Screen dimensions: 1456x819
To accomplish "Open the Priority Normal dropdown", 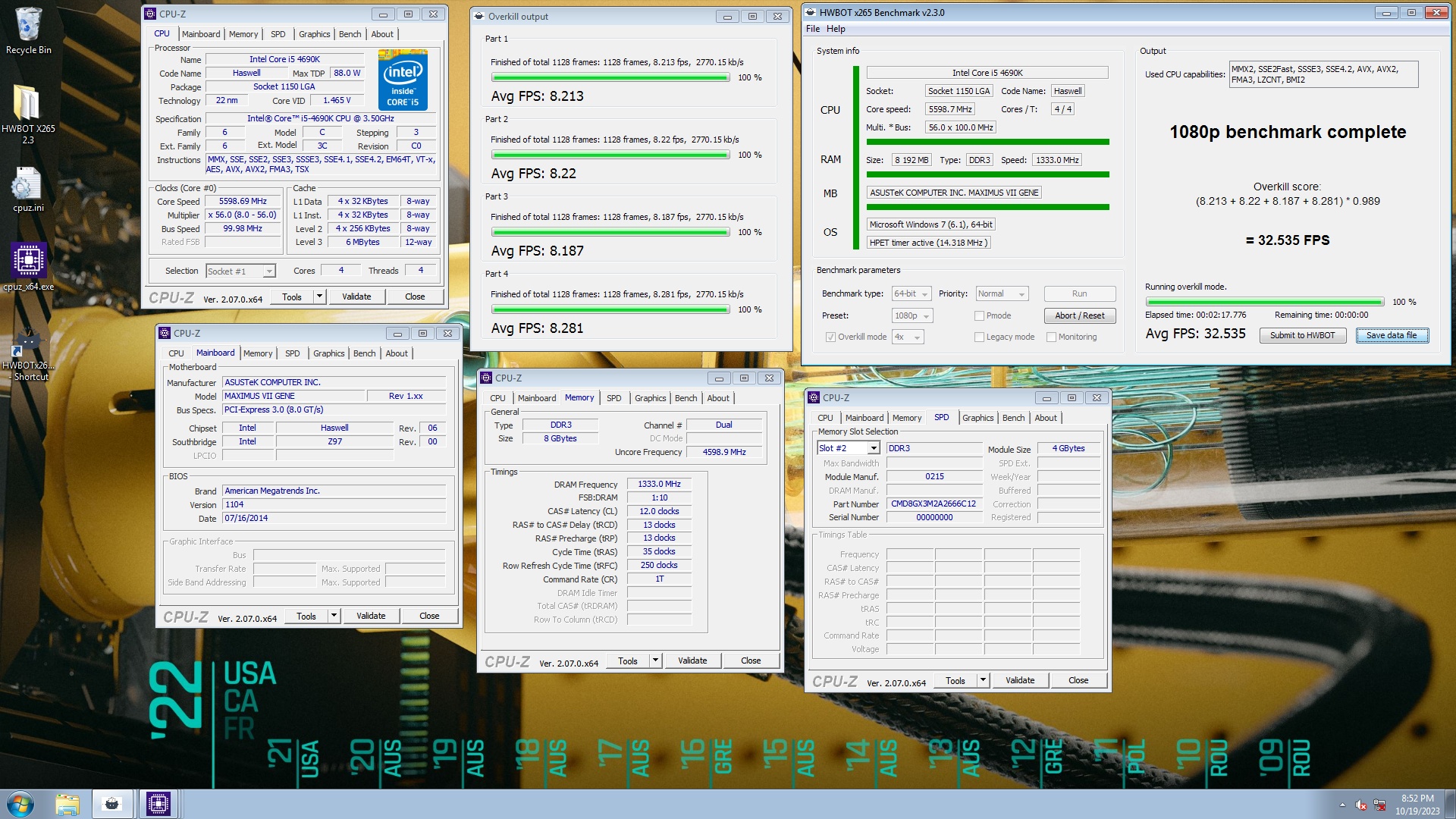I will (1002, 293).
